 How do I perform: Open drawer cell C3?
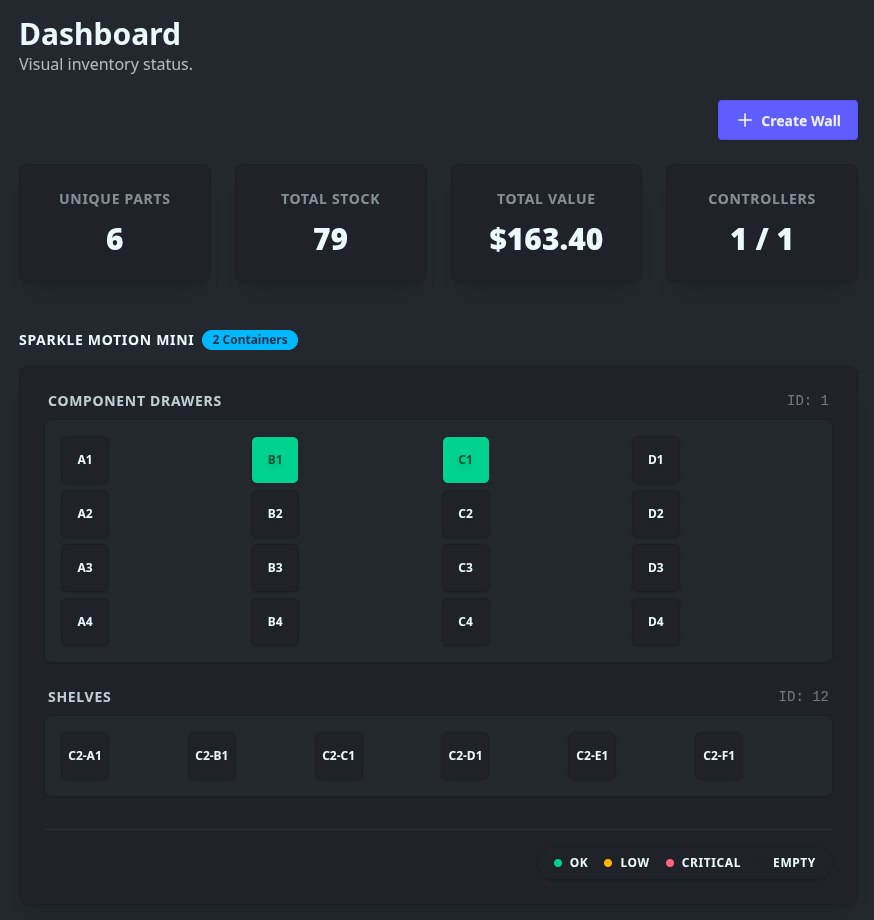[466, 568]
